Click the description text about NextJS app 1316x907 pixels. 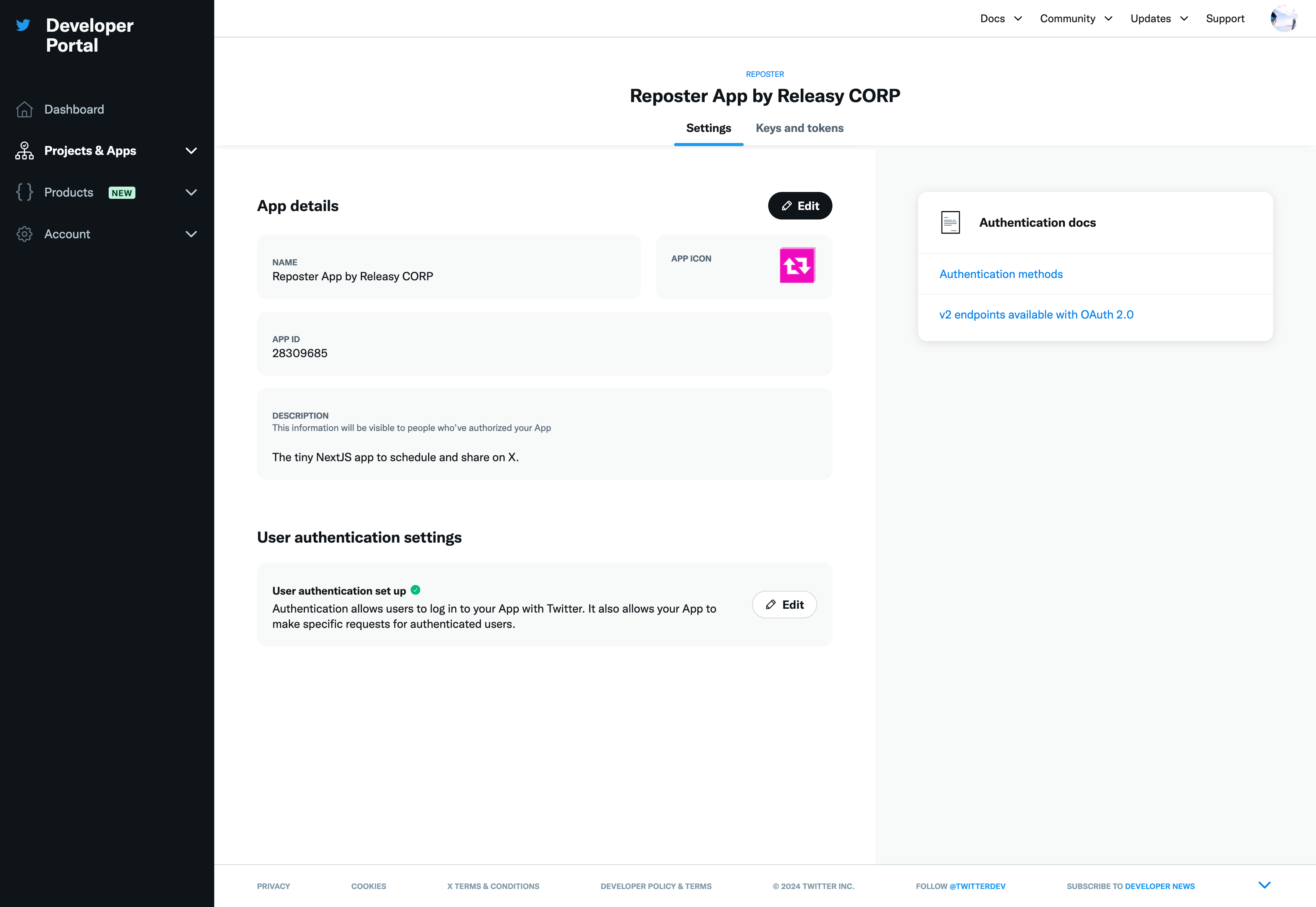(x=396, y=457)
